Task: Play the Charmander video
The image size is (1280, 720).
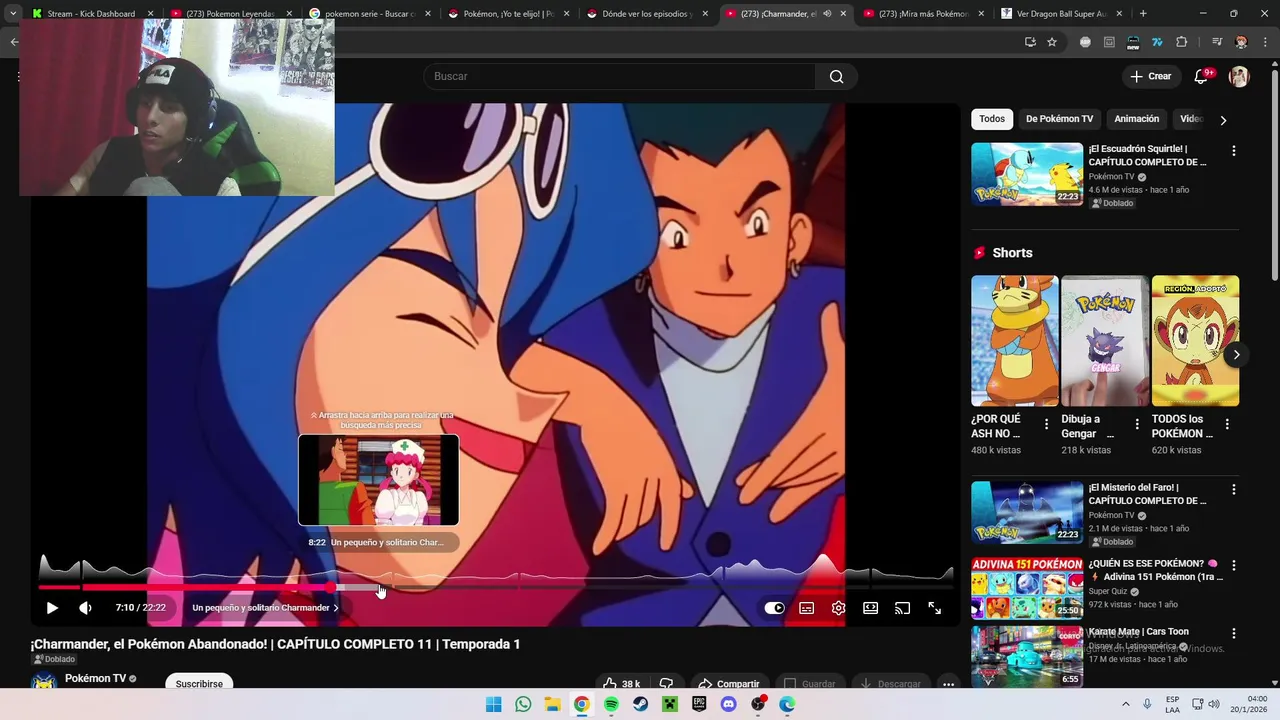Action: tap(52, 608)
